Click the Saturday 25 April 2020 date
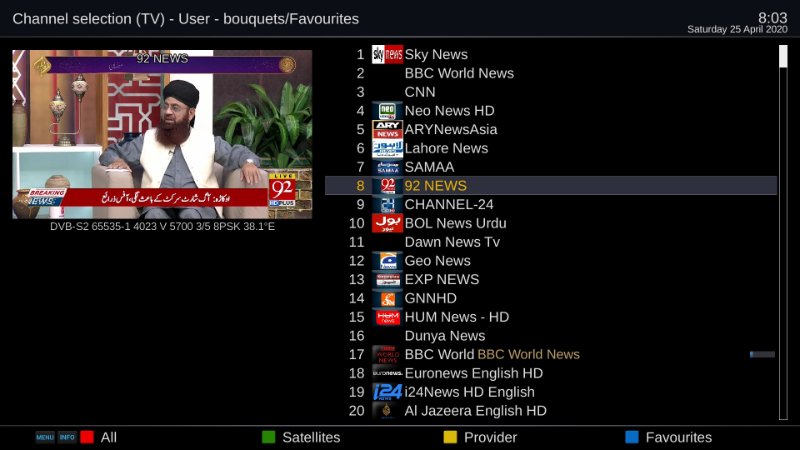 point(737,29)
